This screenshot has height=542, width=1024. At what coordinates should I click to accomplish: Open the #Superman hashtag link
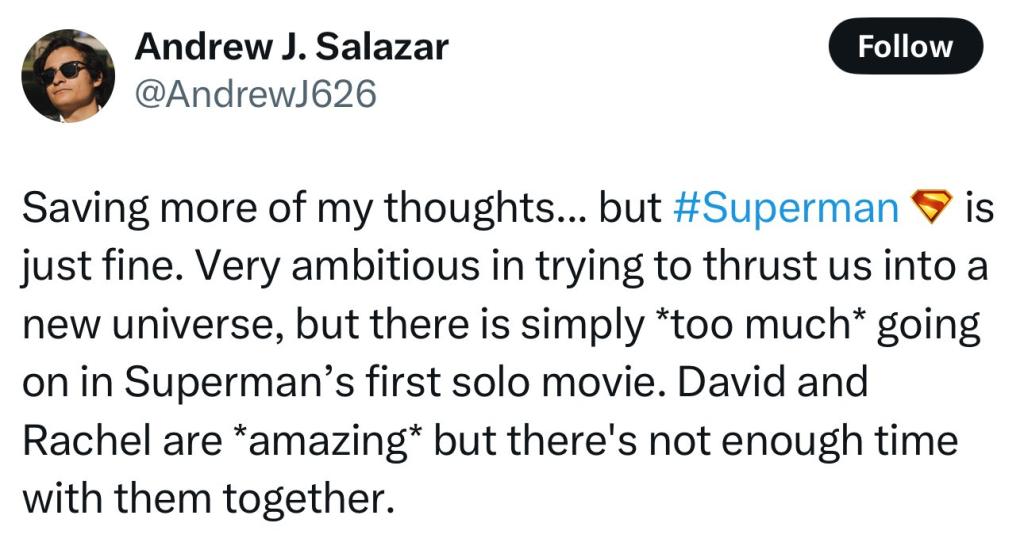(786, 208)
